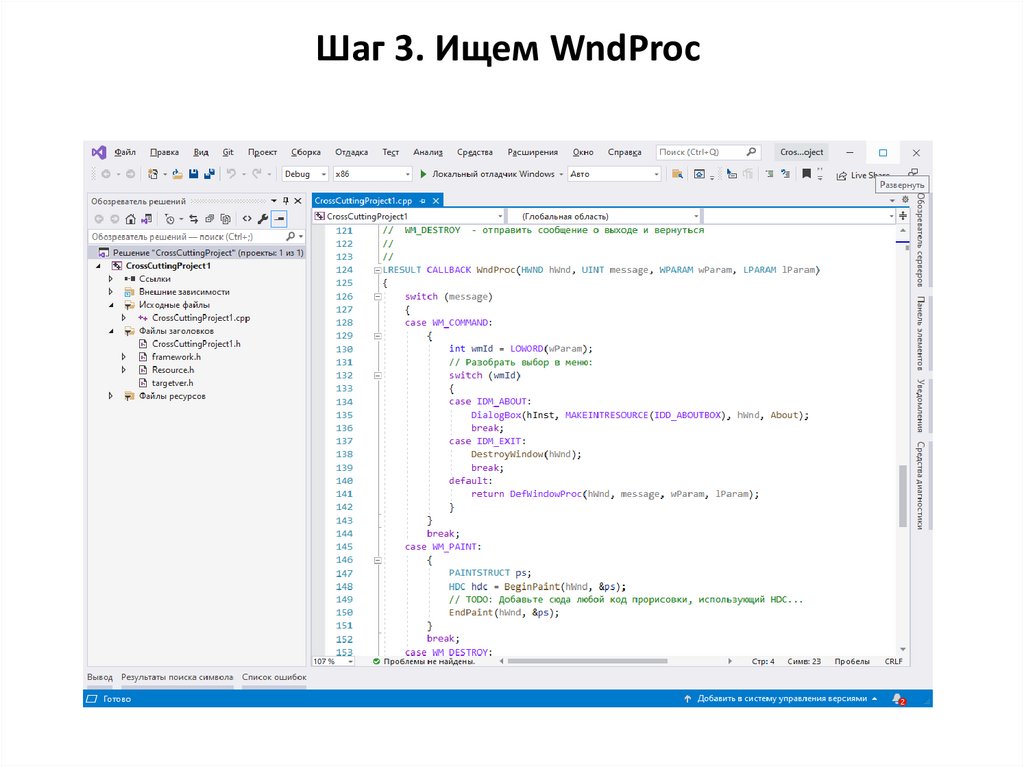Click the Open File folder icon
The height and width of the screenshot is (767, 1024).
point(177,174)
